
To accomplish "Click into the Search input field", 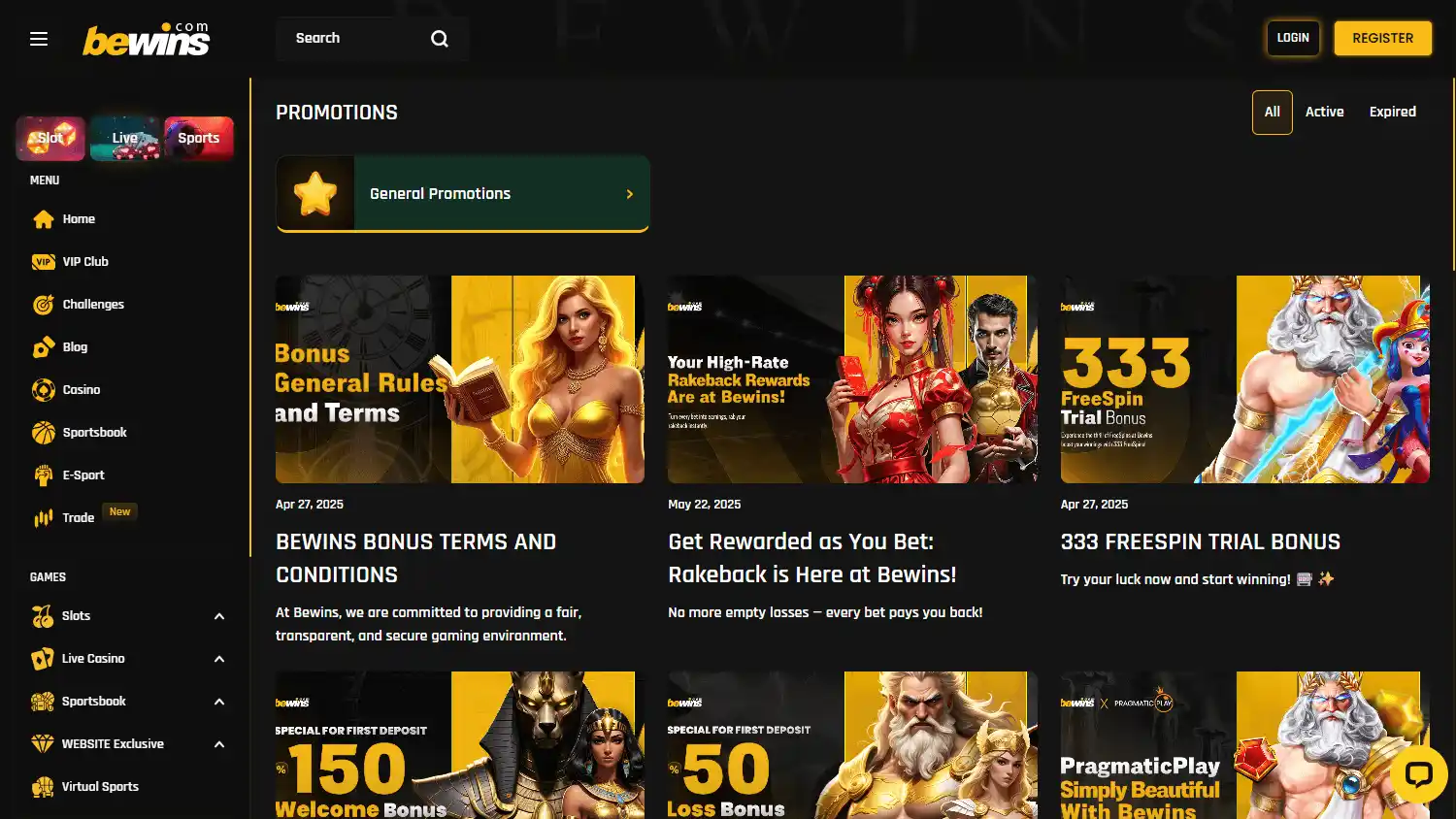I will pos(373,39).
